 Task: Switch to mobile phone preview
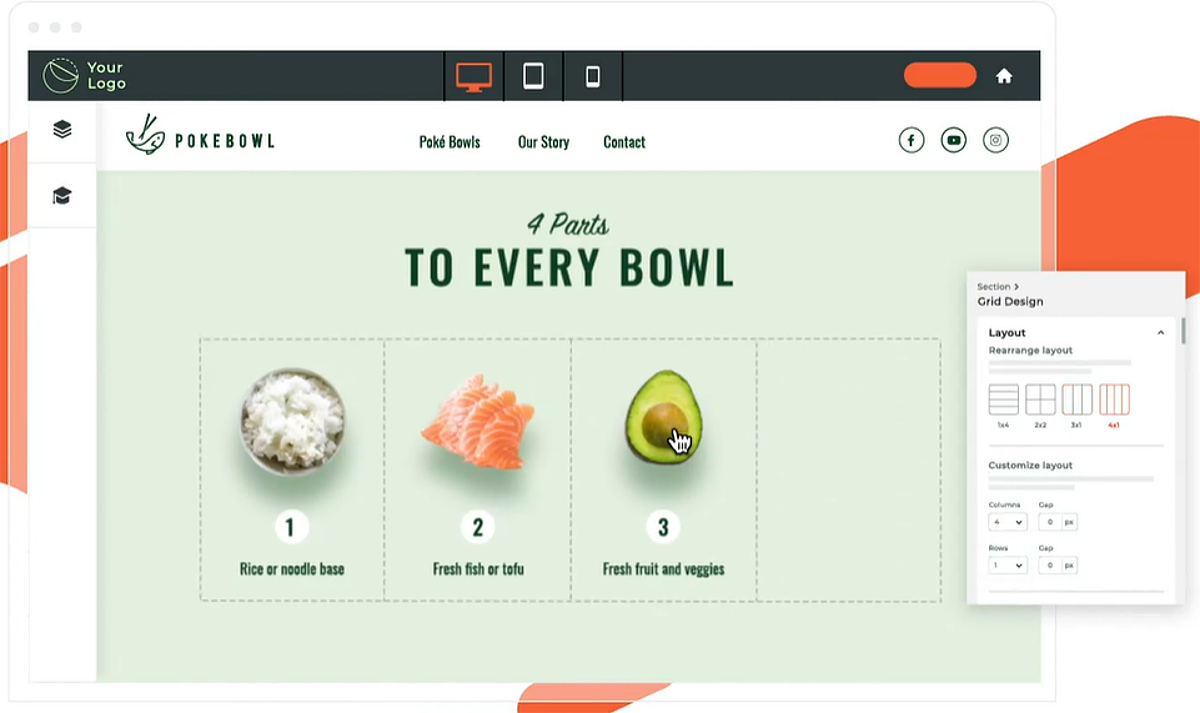point(593,76)
